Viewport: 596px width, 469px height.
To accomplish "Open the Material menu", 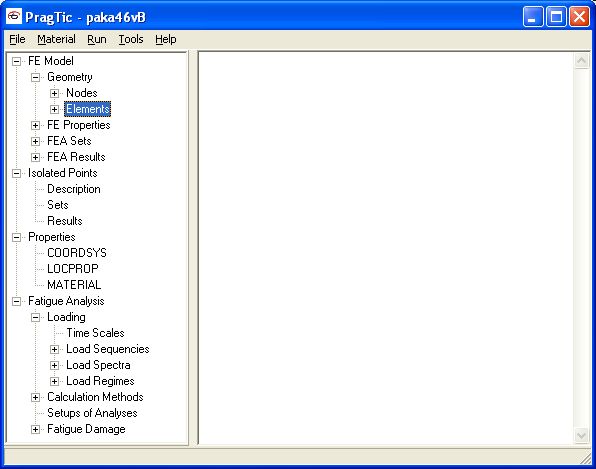I will tap(56, 39).
